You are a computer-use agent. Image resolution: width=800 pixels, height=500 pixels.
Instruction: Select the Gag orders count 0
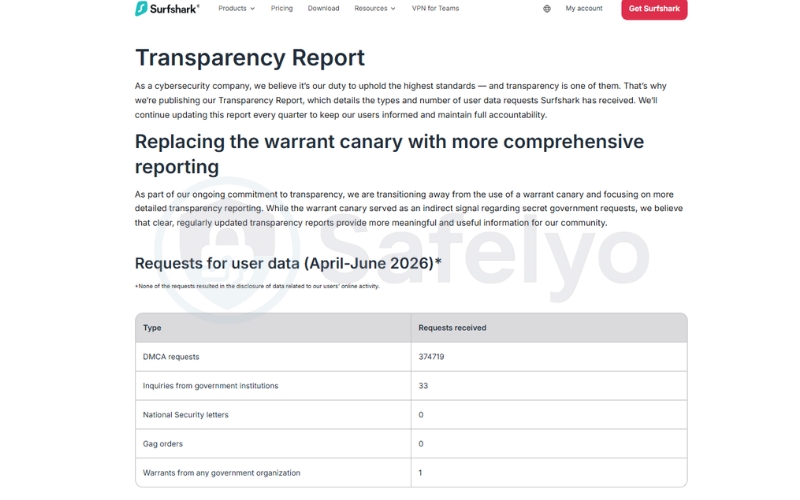click(421, 444)
